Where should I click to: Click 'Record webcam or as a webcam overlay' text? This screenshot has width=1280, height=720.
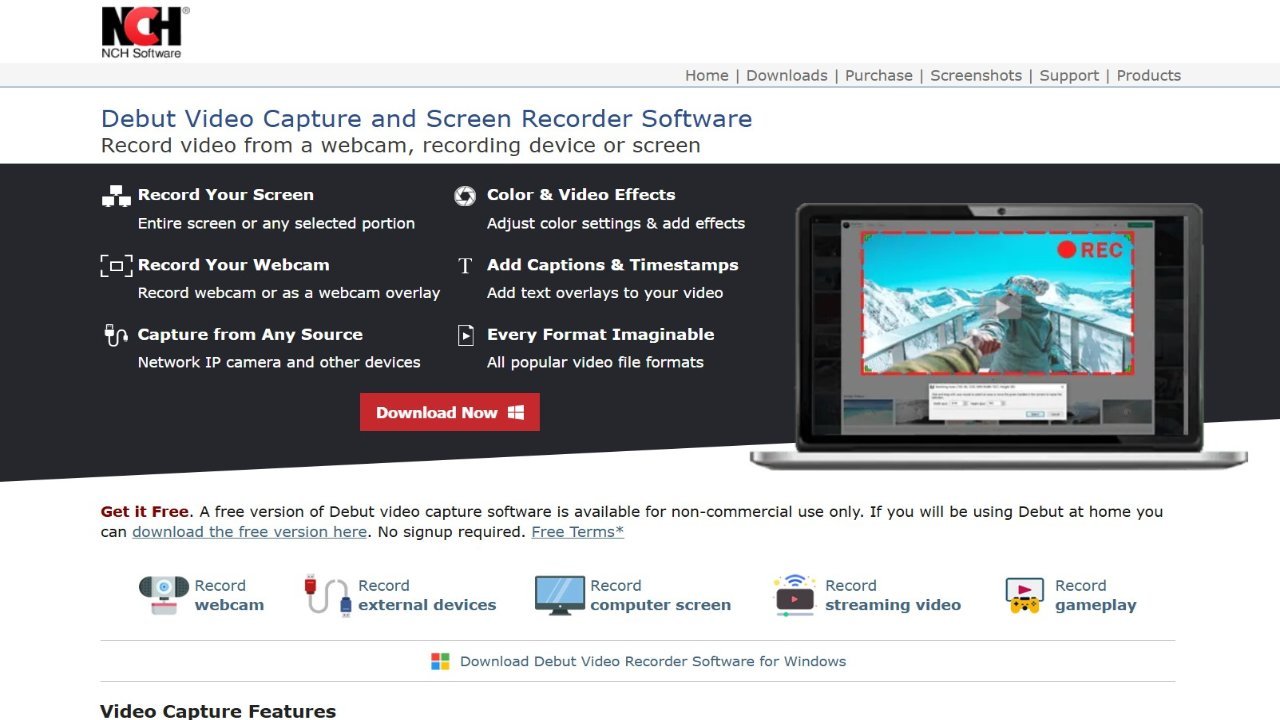[289, 293]
